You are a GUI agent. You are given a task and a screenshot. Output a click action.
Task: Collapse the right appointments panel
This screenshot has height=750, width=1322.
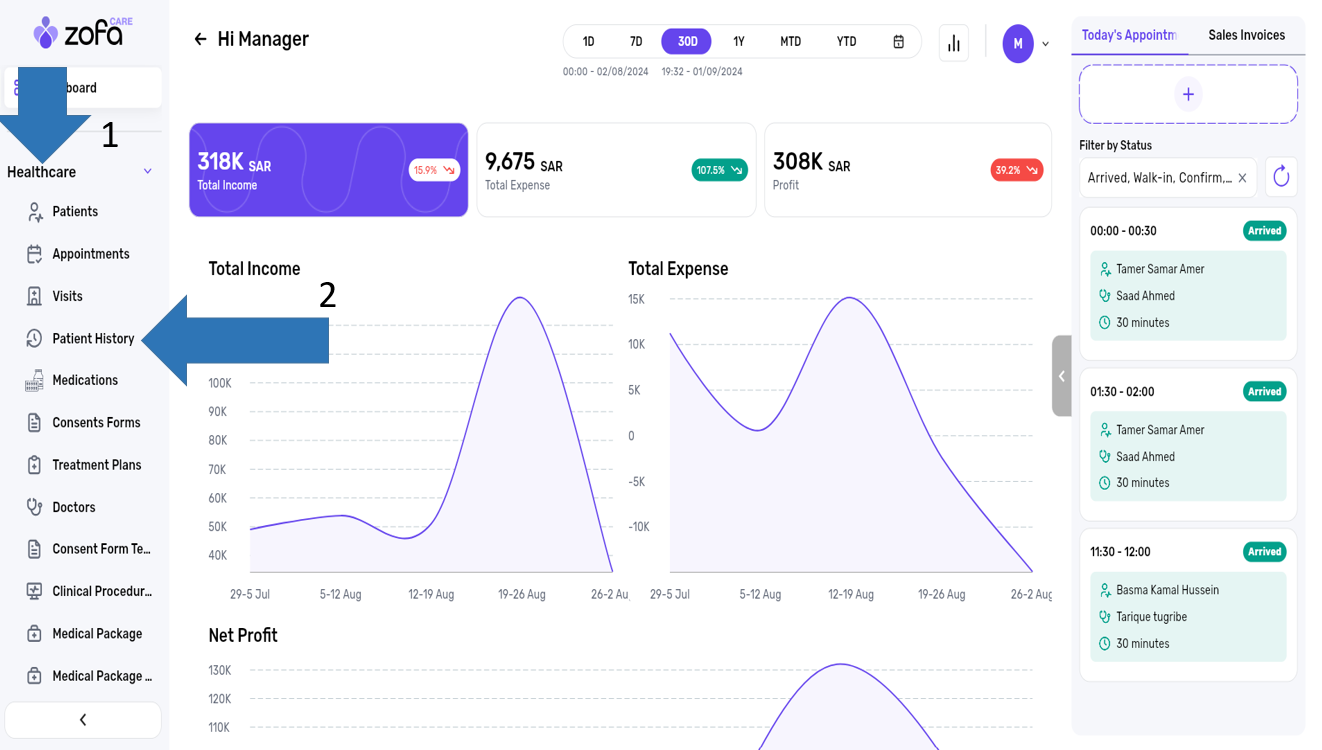[1062, 376]
